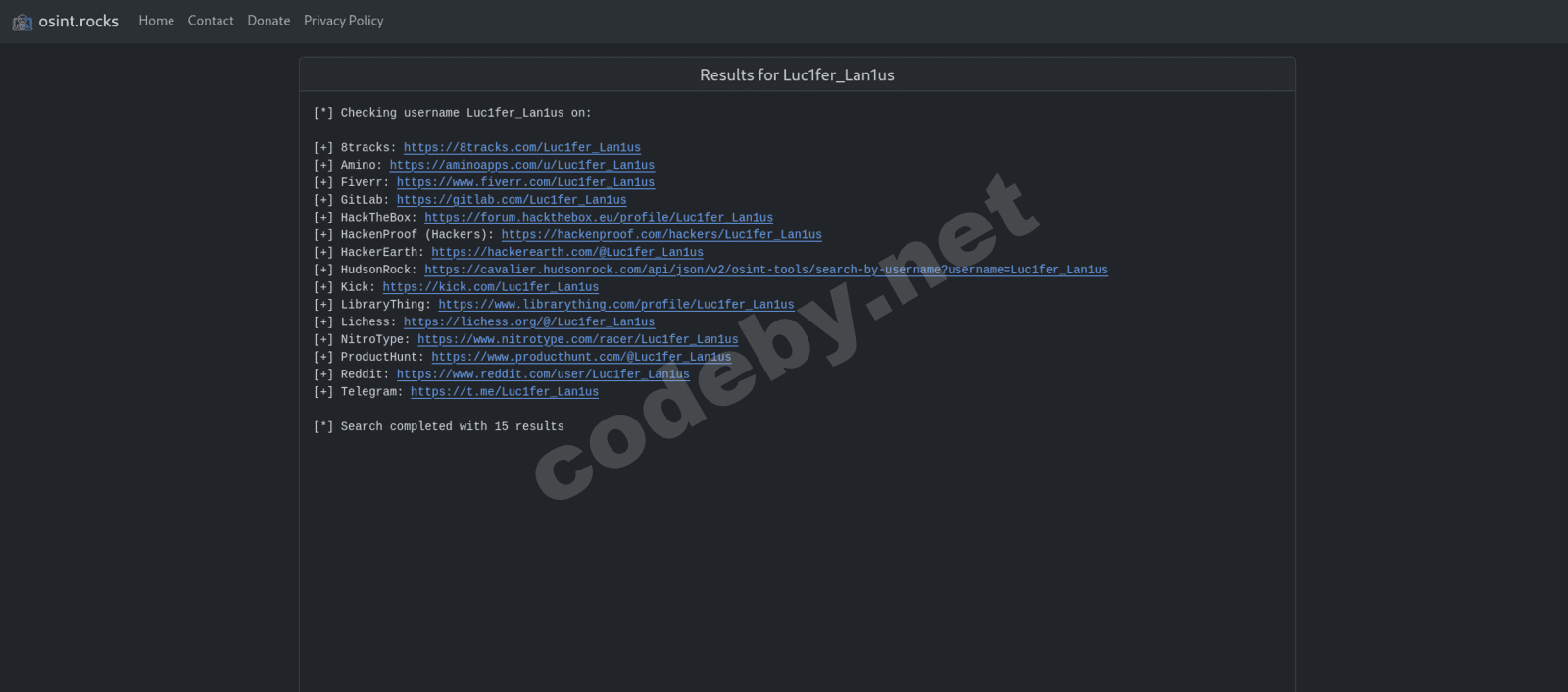Click the 'HudsonRock:' label text
Image resolution: width=1568 pixels, height=692 pixels.
[x=379, y=270]
